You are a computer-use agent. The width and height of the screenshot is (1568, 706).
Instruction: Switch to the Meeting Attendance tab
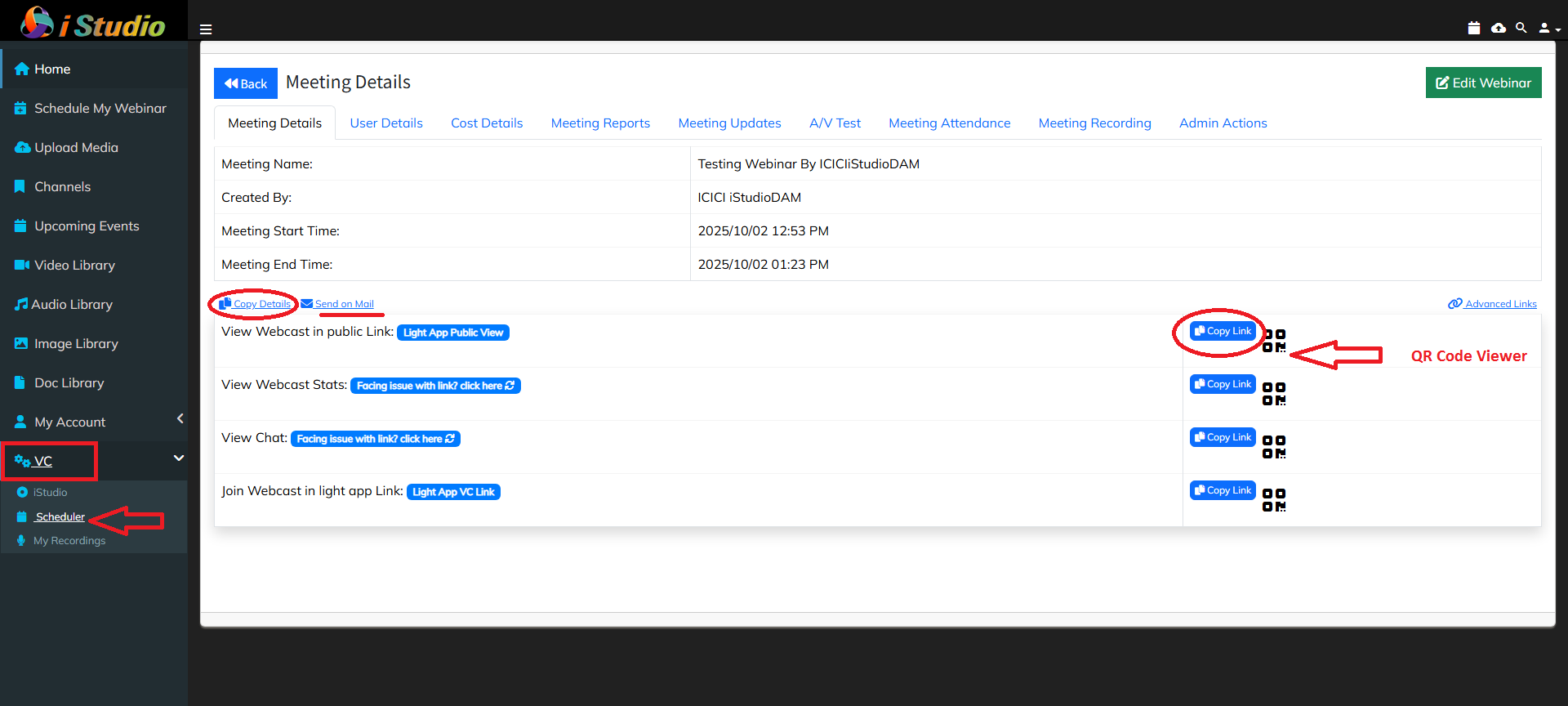coord(949,123)
